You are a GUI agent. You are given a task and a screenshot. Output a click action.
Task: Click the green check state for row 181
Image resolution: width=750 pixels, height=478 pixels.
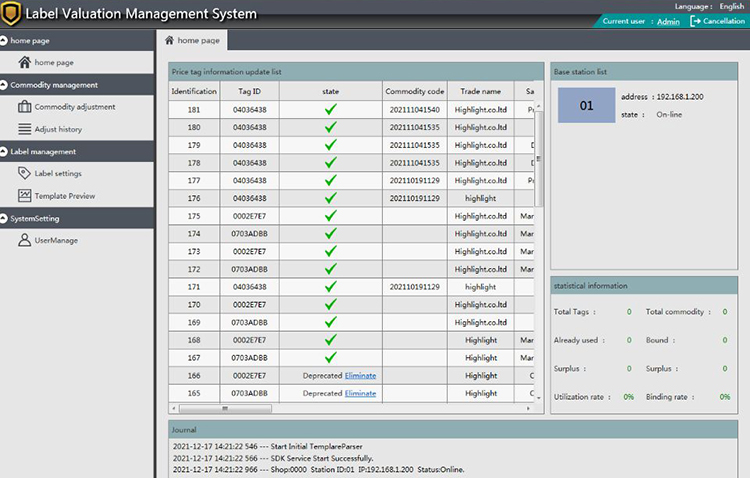(x=330, y=109)
